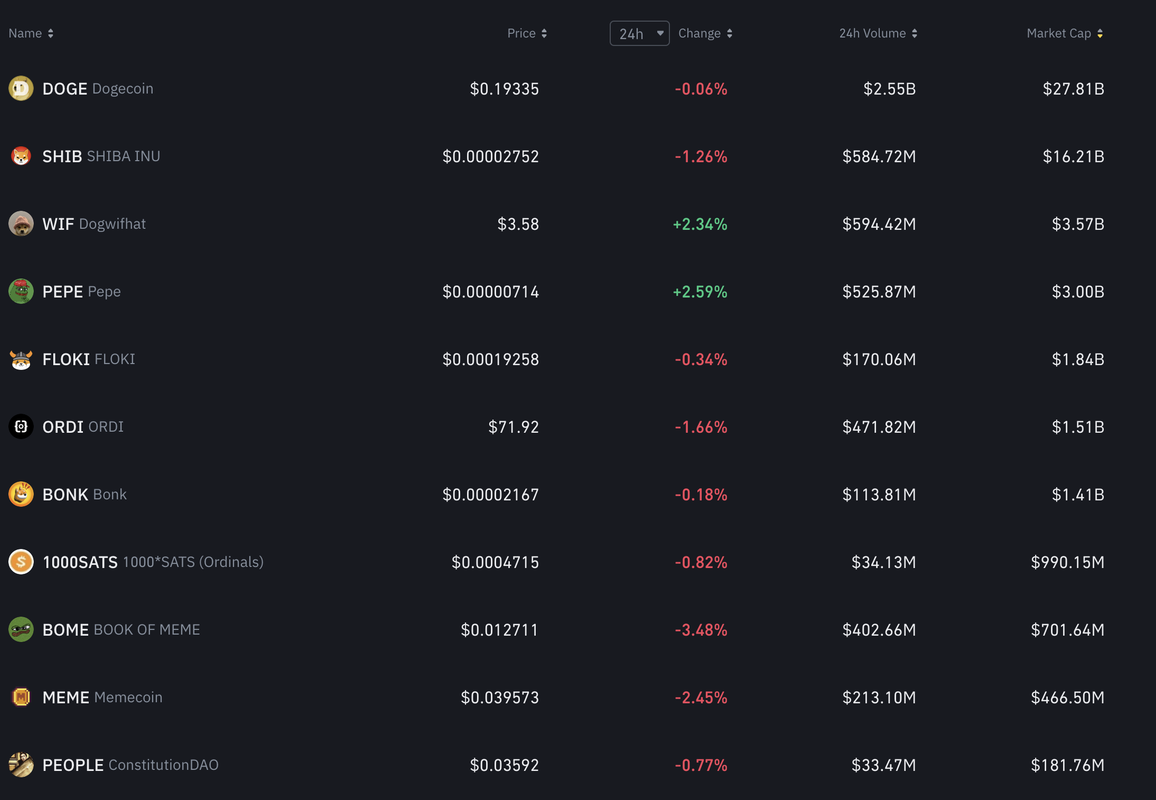Click the FLOKI coin icon

[x=21, y=359]
